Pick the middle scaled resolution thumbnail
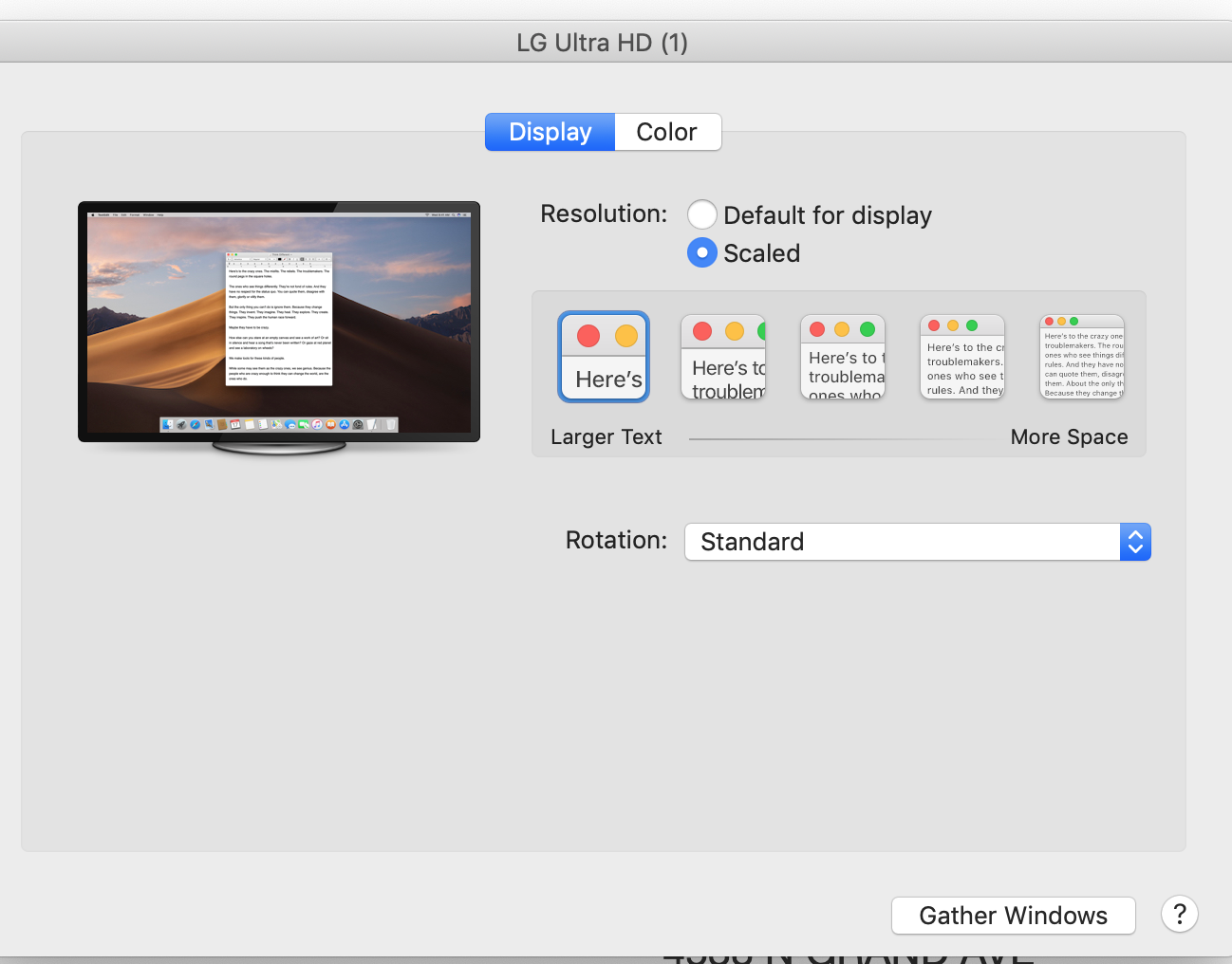Viewport: 1232px width, 964px height. [843, 357]
